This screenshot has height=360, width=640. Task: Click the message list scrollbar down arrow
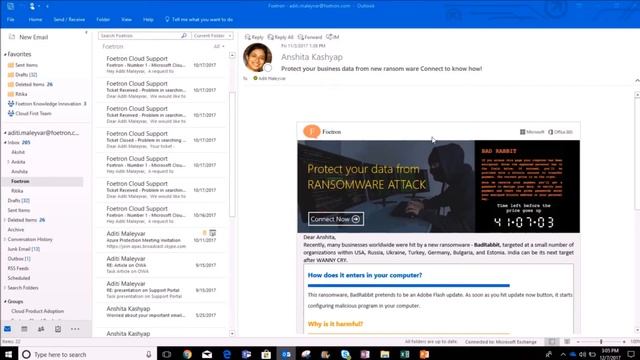[232, 333]
